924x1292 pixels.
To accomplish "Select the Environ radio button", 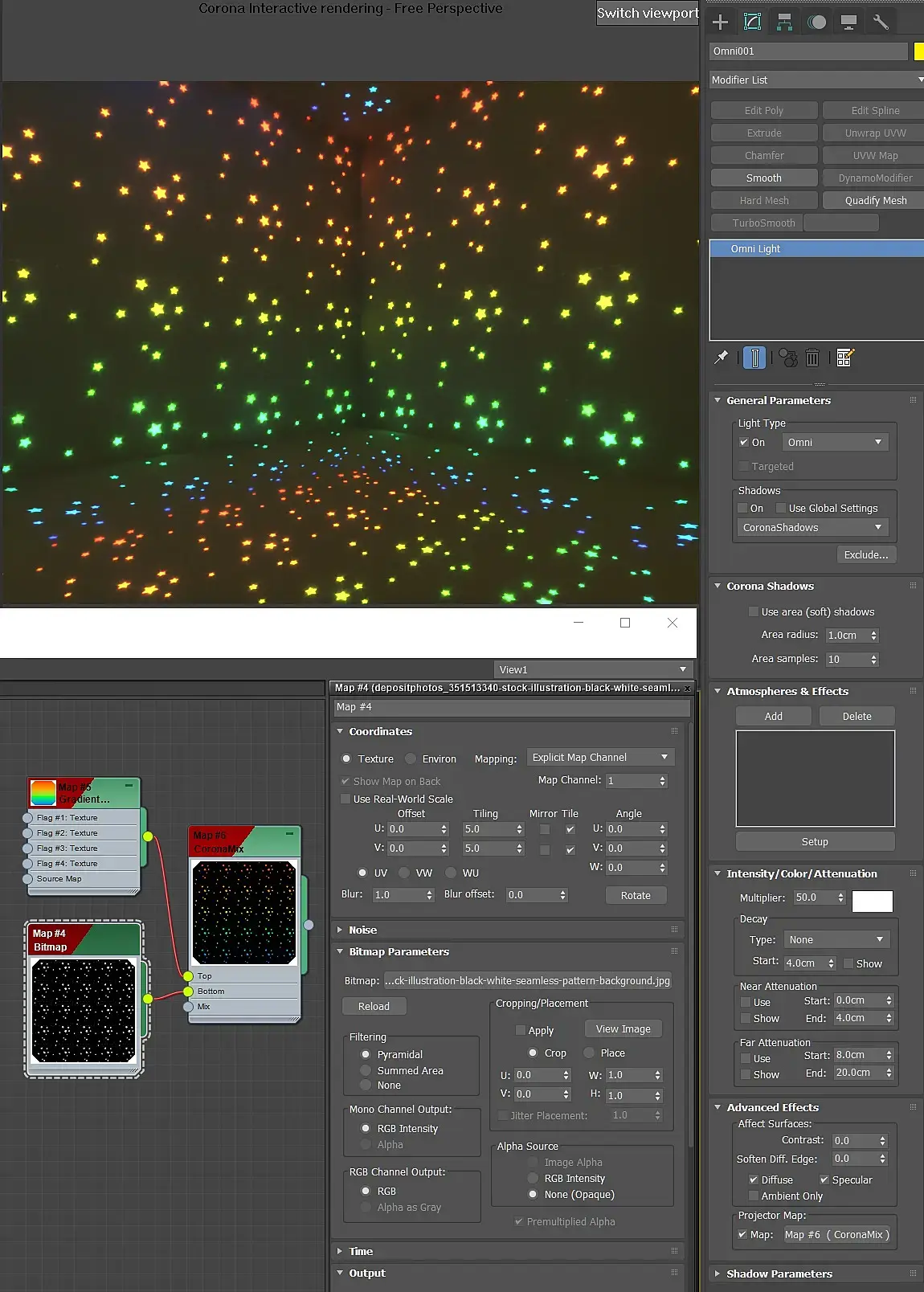I will pos(411,758).
